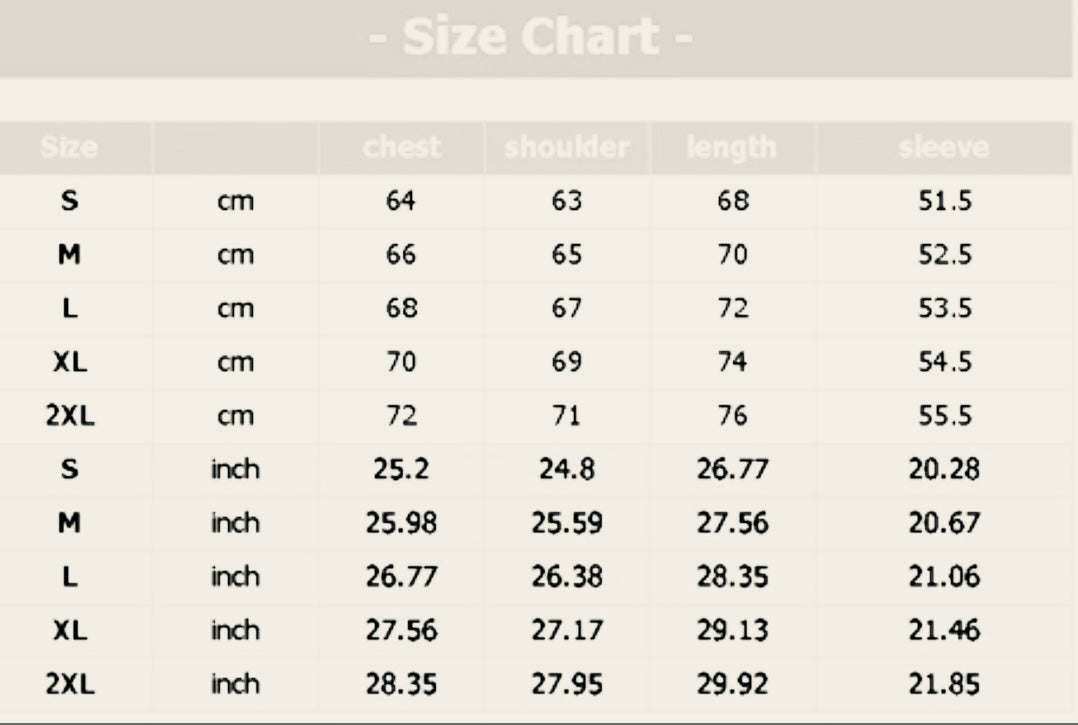Image resolution: width=1078 pixels, height=725 pixels.
Task: Select the cm unit label in the M row
Action: (x=235, y=255)
